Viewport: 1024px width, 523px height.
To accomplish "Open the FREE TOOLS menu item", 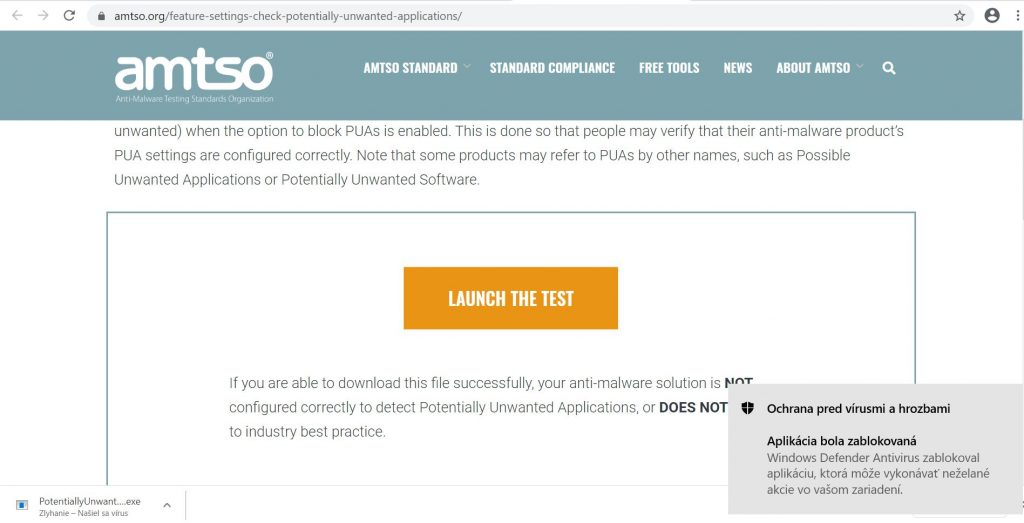I will click(x=669, y=68).
